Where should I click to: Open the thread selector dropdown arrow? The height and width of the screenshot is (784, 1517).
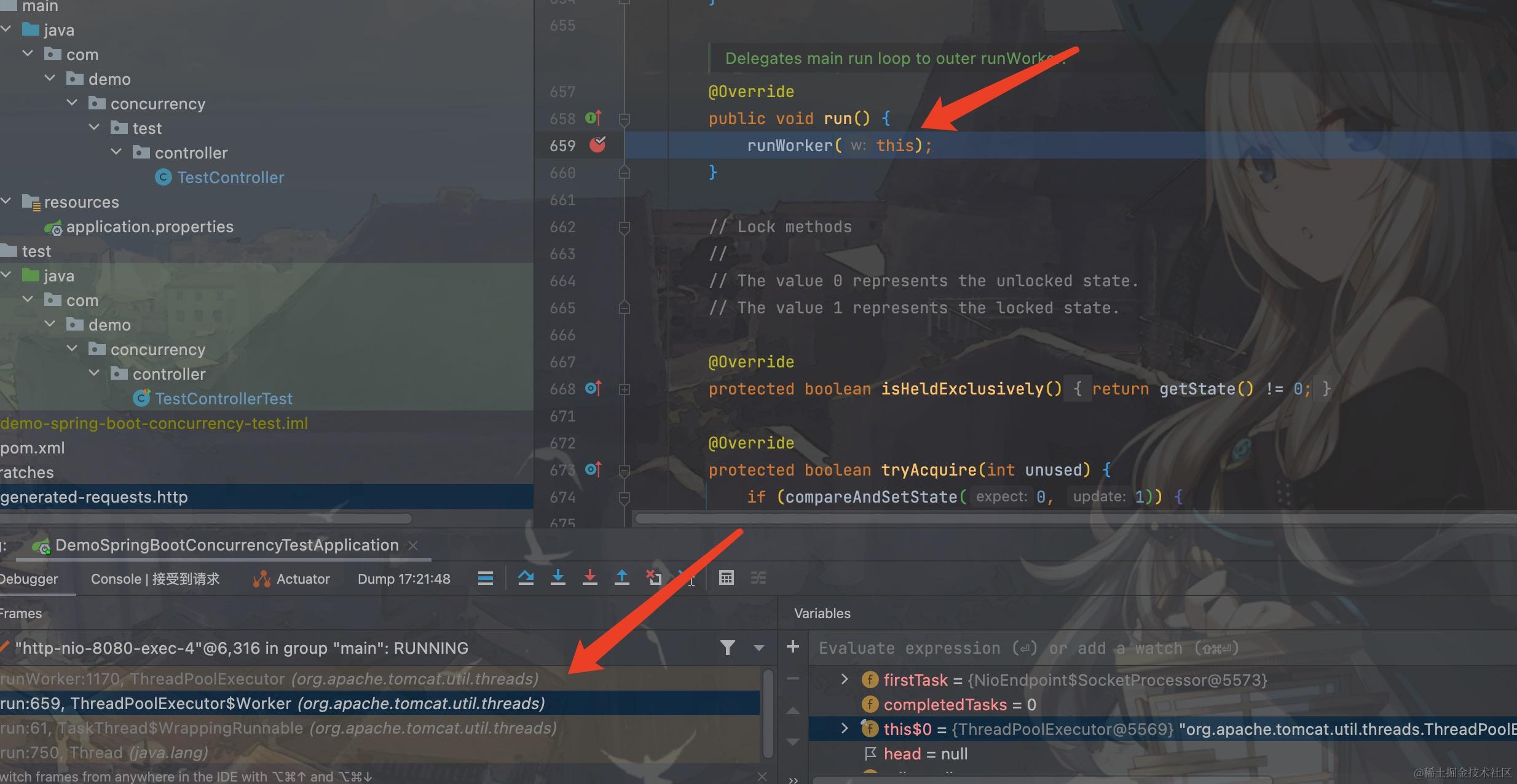[759, 648]
